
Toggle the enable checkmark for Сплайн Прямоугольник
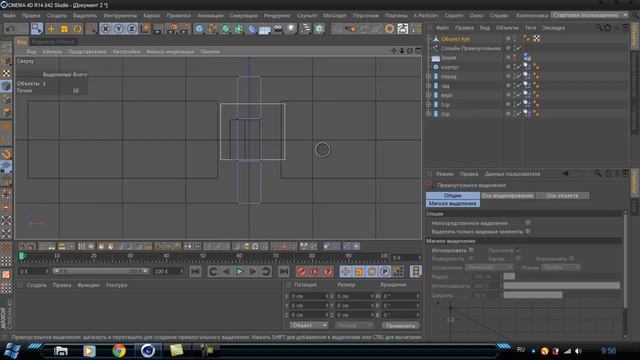tap(518, 48)
